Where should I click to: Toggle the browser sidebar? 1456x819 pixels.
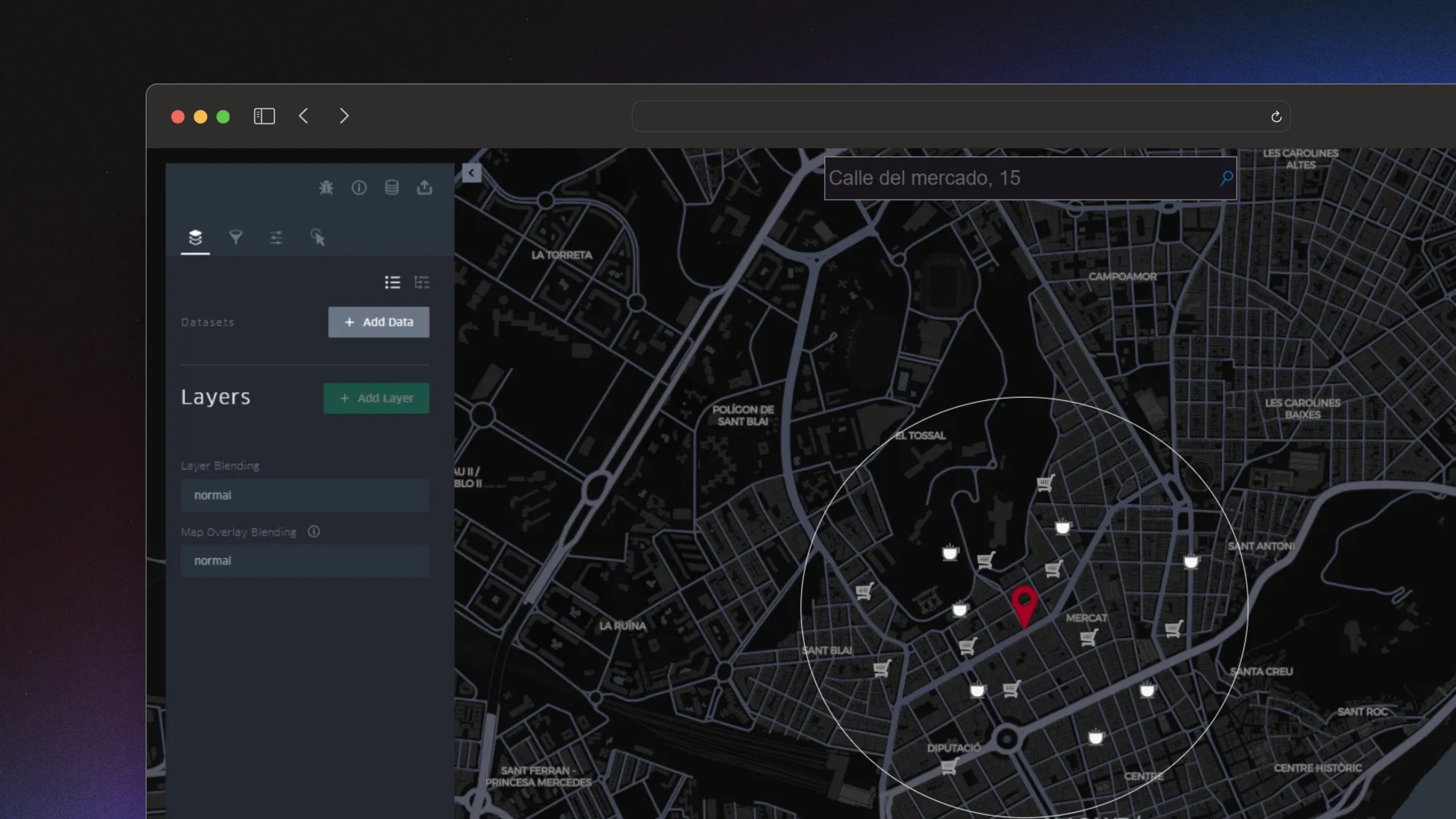264,116
